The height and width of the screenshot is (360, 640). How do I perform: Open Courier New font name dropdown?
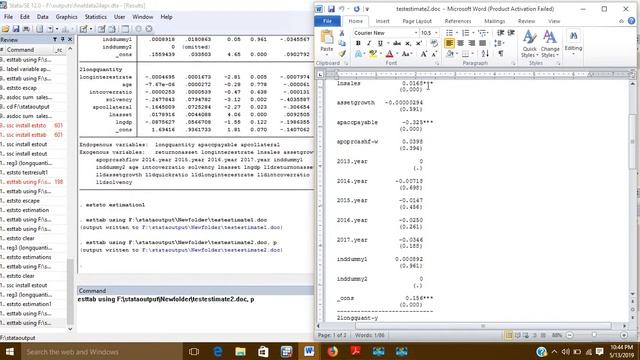(416, 33)
